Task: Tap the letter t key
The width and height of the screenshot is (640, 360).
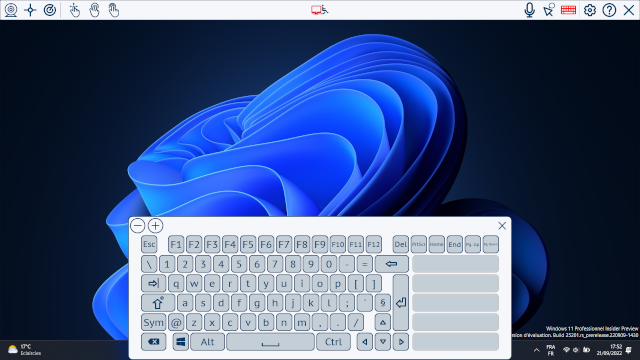Action: (x=248, y=283)
